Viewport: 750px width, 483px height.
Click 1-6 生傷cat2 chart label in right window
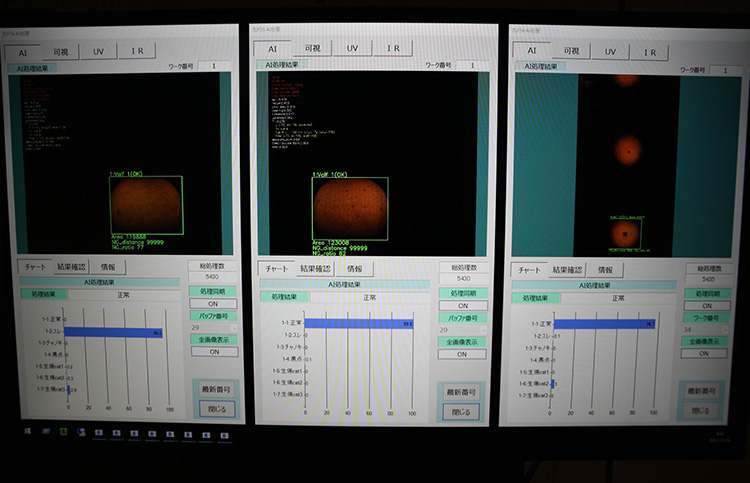534,384
